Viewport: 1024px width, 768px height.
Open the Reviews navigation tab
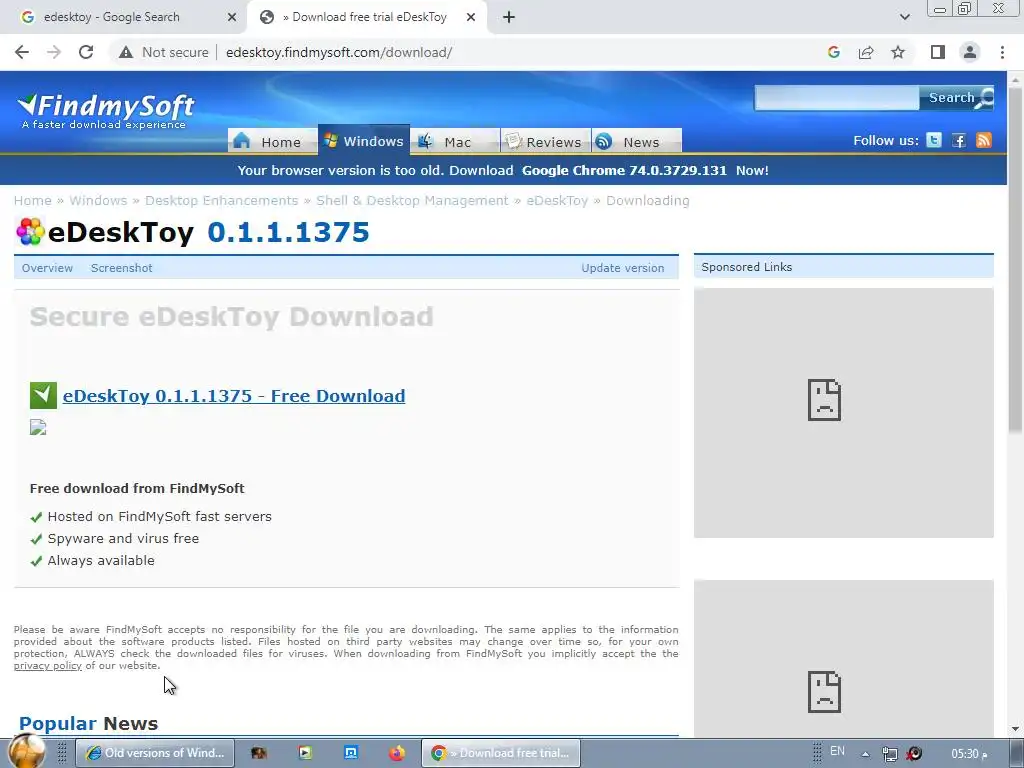545,141
